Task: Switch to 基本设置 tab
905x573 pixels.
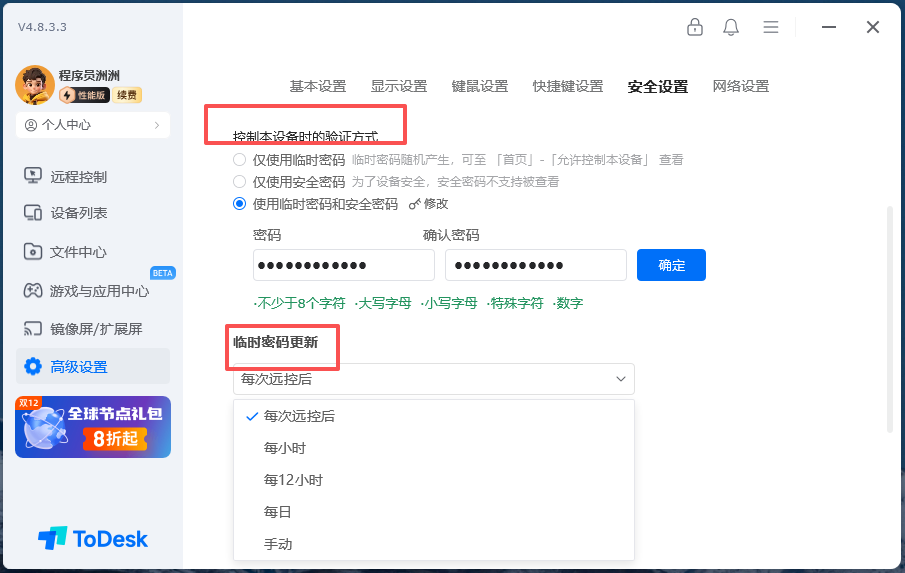Action: click(318, 87)
